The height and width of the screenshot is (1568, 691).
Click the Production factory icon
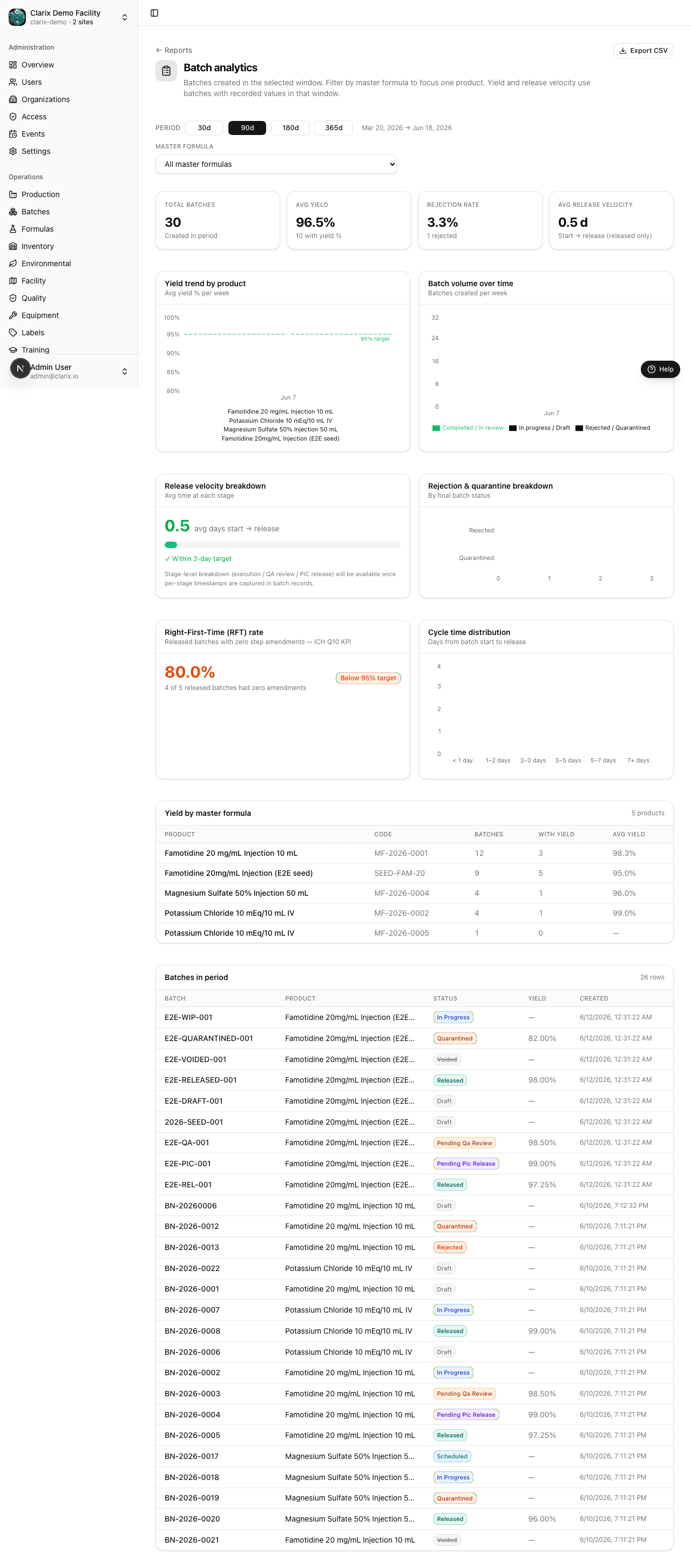point(13,194)
